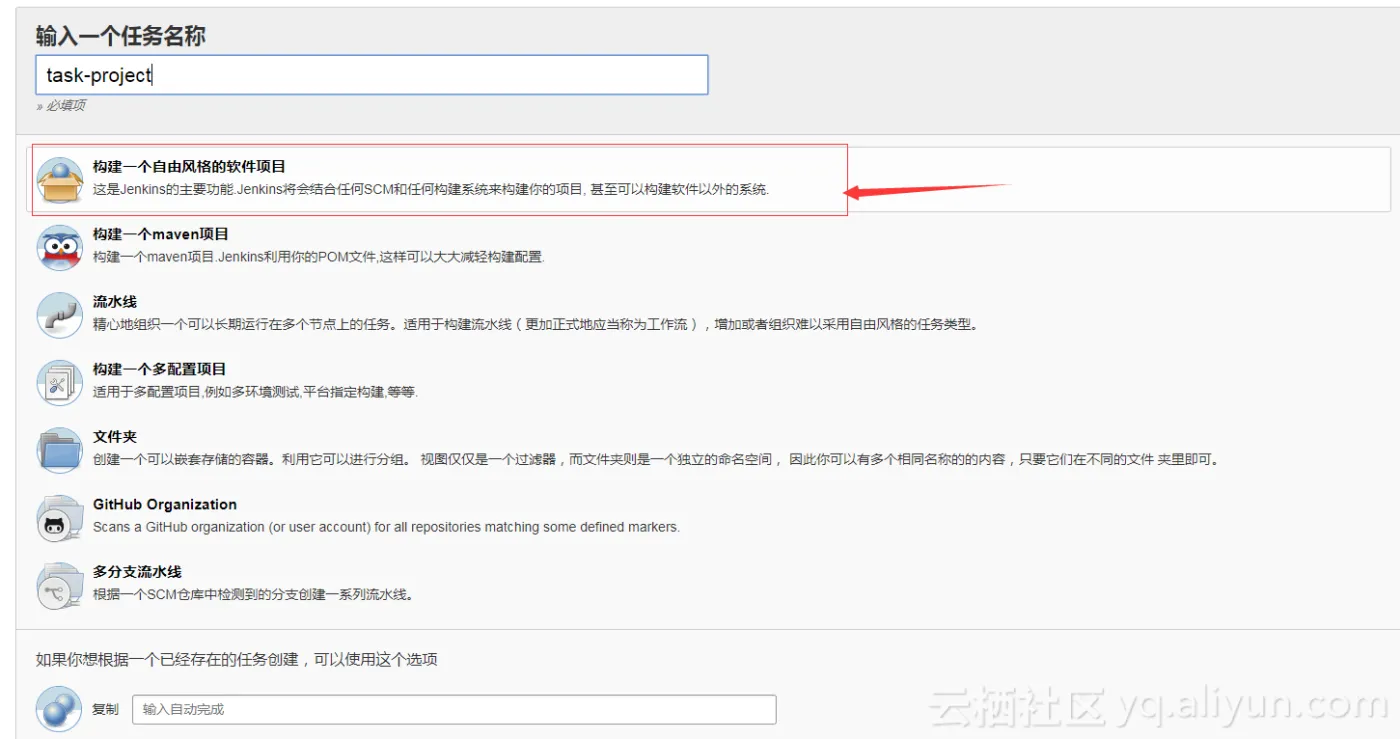
Task: Select the 多配置项目 tools icon
Action: [59, 382]
